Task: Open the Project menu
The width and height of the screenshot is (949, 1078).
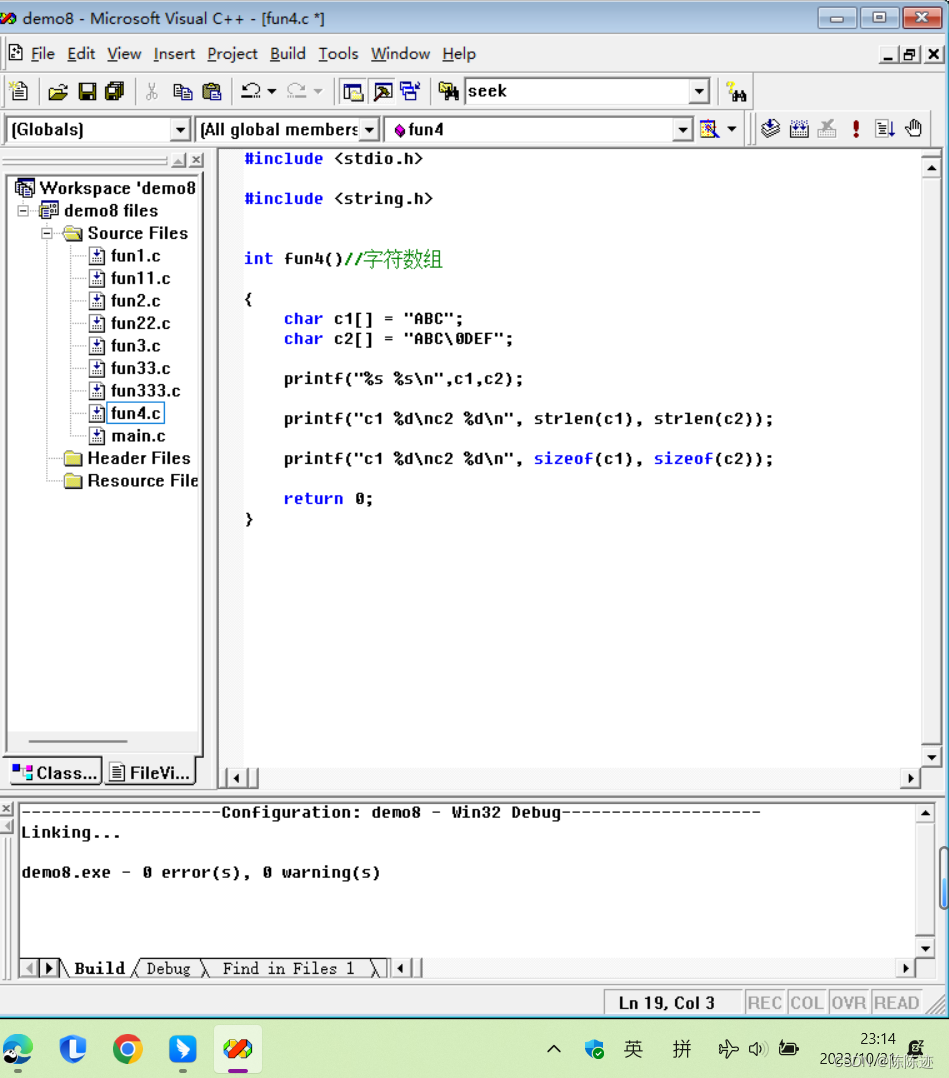Action: coord(232,54)
